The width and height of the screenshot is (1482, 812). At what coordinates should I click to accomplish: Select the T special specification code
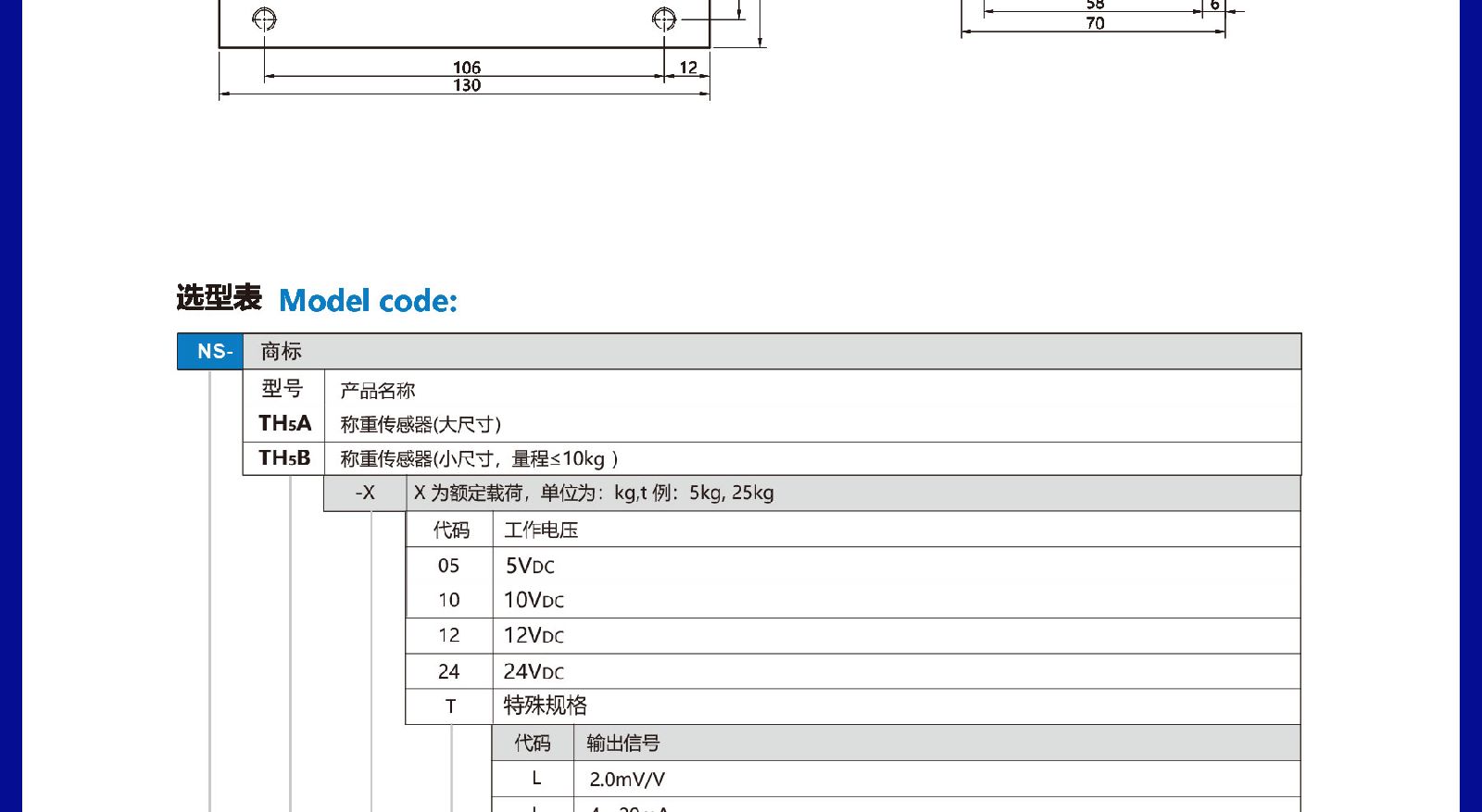tap(450, 706)
